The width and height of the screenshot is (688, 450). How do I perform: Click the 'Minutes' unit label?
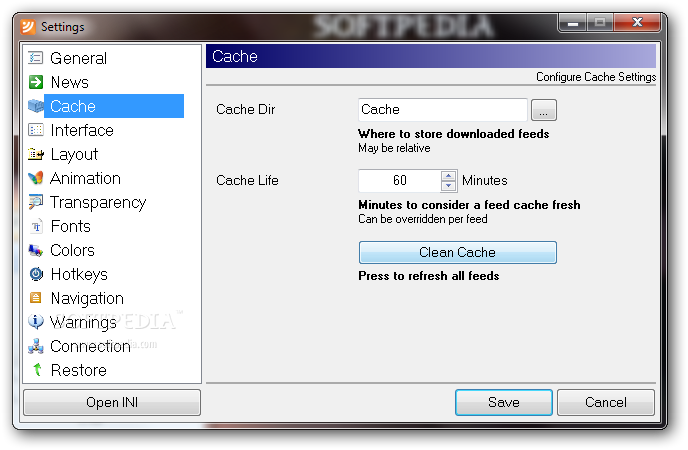484,181
